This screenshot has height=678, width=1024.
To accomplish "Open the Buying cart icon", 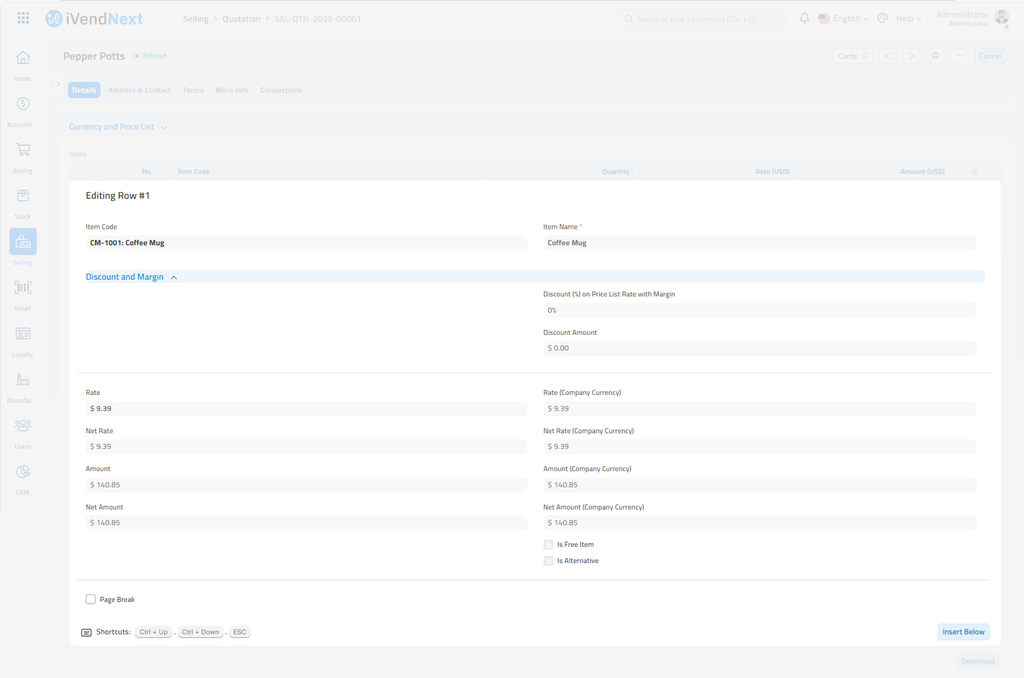I will tap(22, 151).
